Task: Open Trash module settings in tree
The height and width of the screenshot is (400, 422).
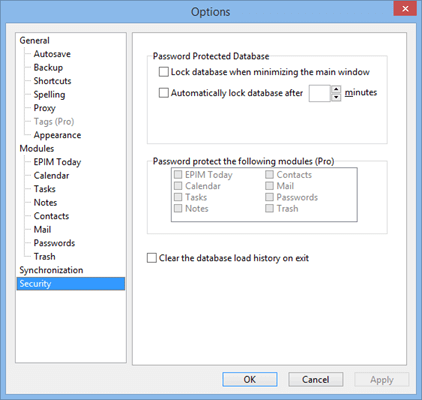Action: [x=45, y=257]
